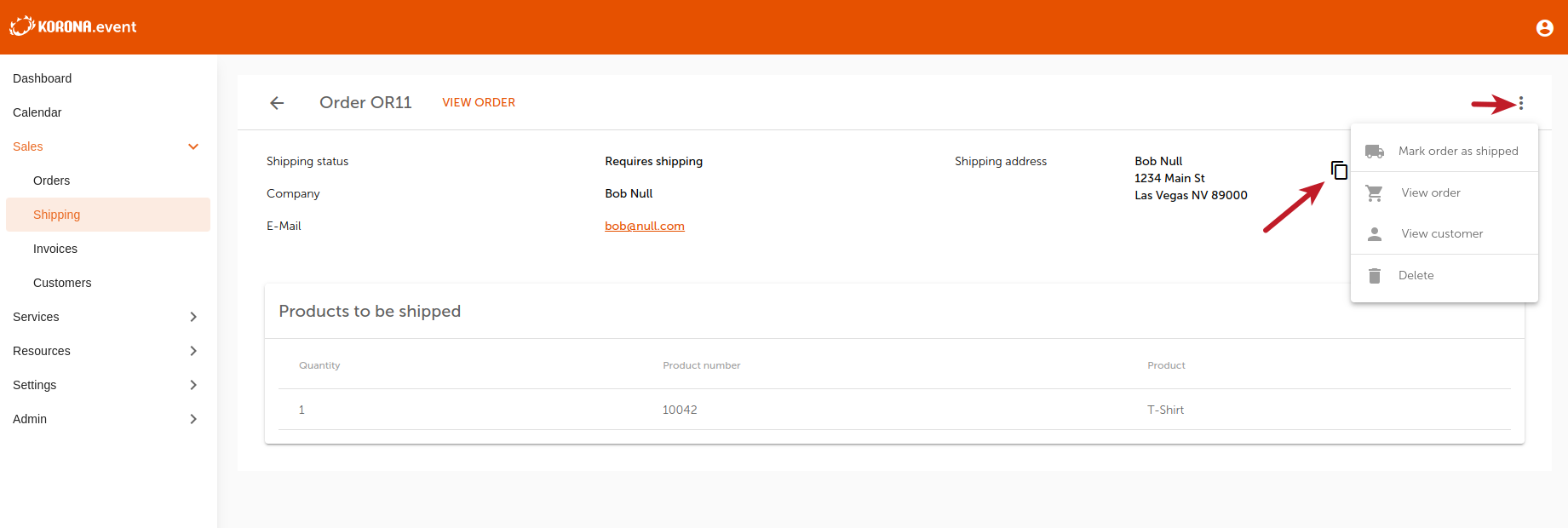
Task: Click the E-Mail label
Action: click(x=284, y=227)
